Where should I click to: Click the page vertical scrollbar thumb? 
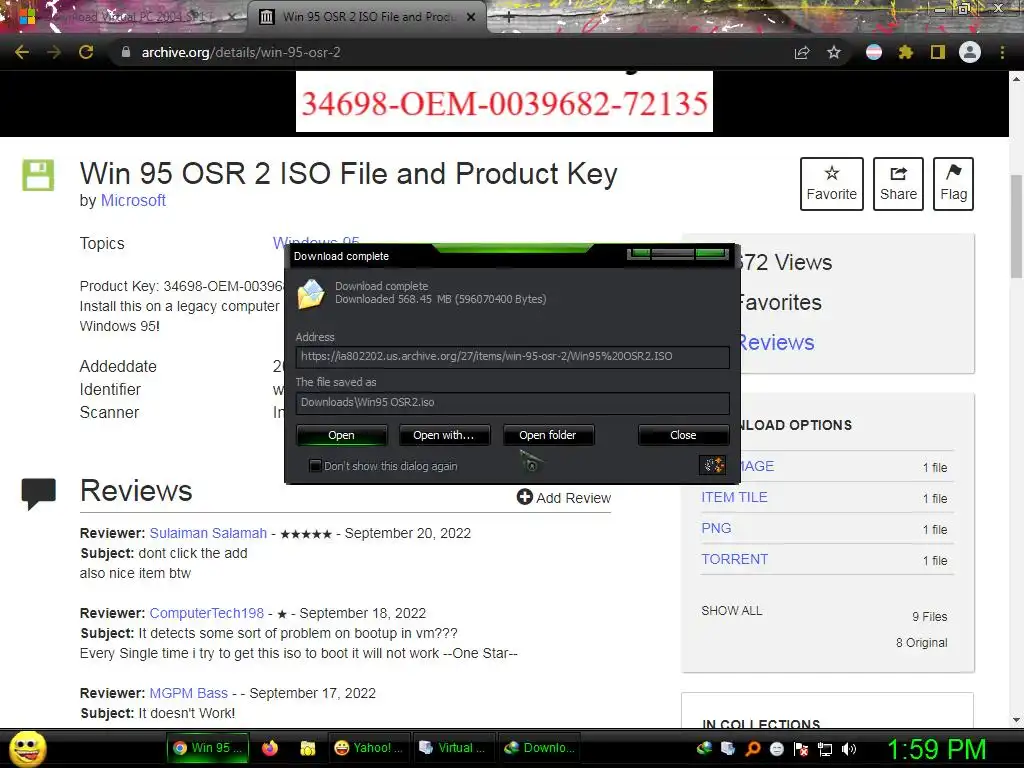click(1016, 227)
